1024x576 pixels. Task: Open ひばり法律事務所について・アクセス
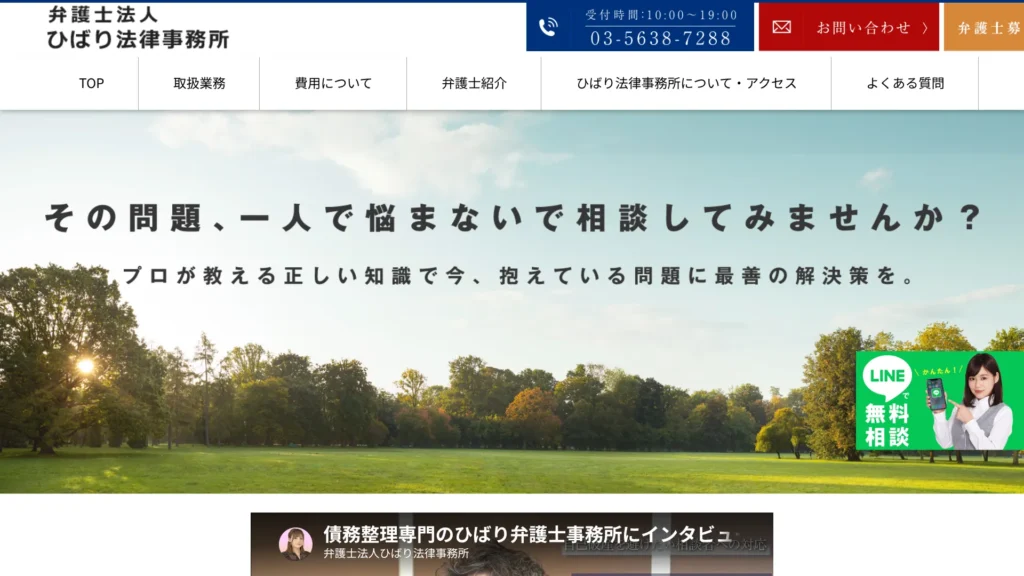686,84
